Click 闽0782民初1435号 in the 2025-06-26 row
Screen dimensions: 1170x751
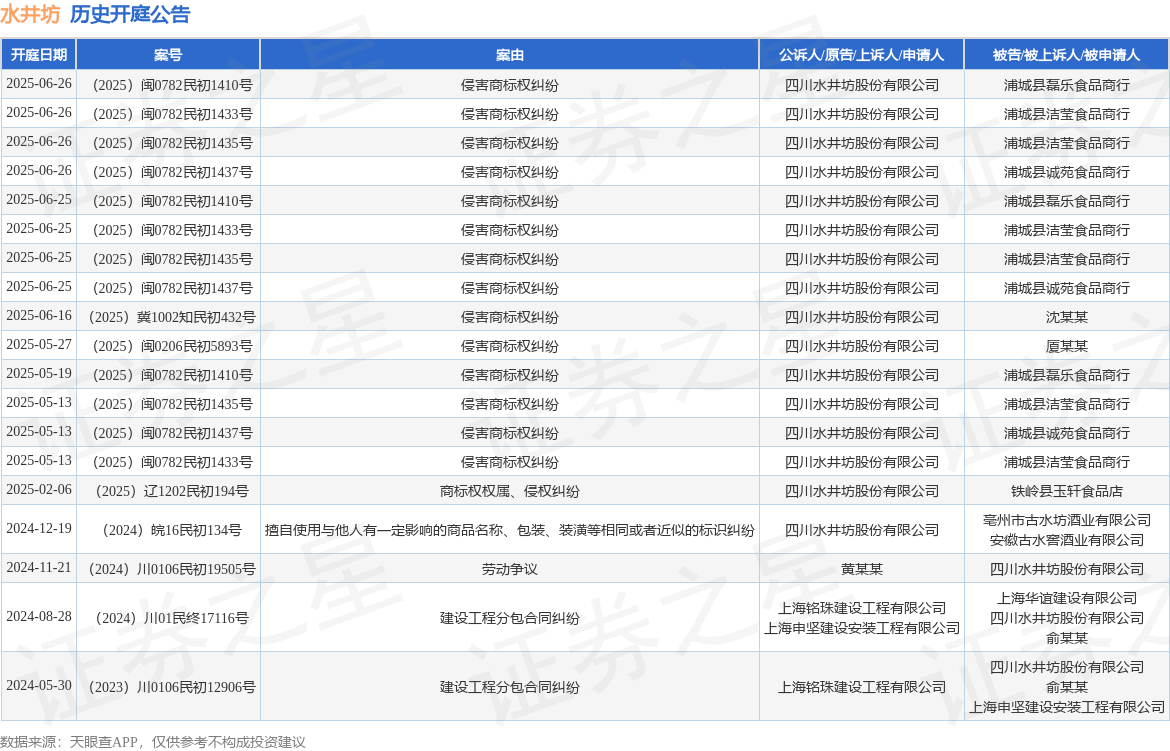point(171,143)
